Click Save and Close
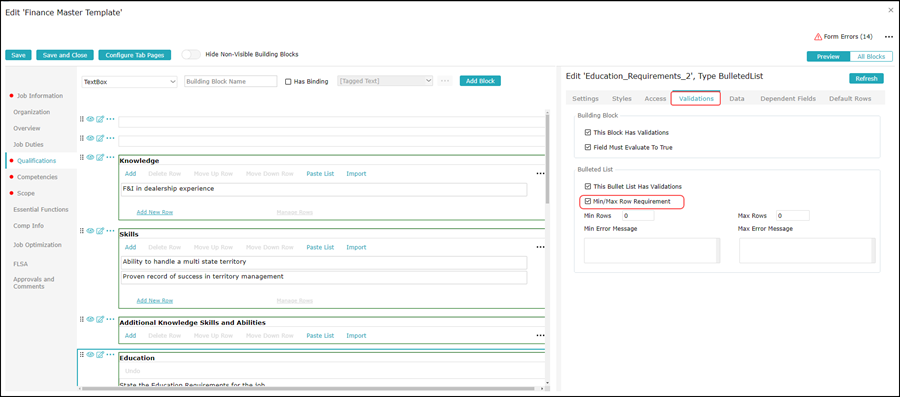The height and width of the screenshot is (397, 900). coord(65,55)
